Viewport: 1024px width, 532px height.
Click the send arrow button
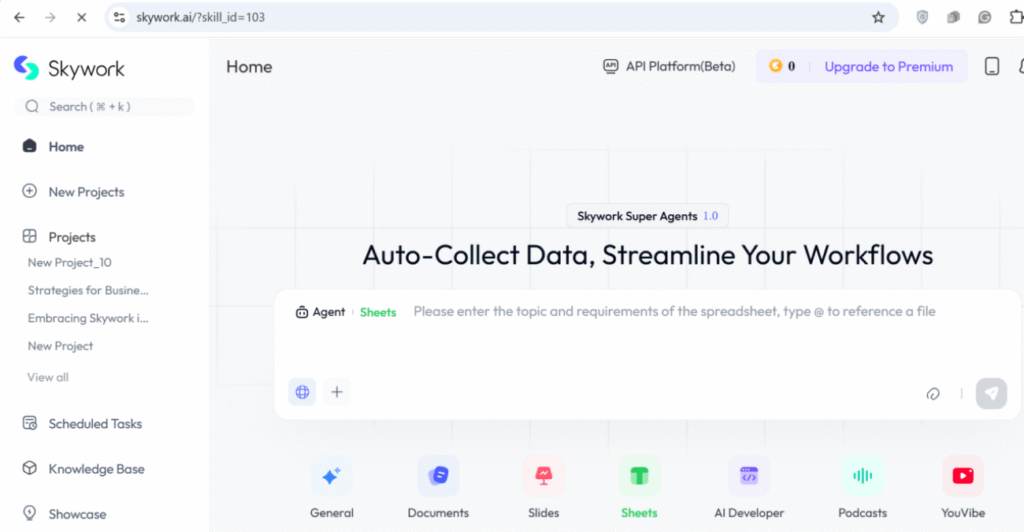(x=990, y=393)
